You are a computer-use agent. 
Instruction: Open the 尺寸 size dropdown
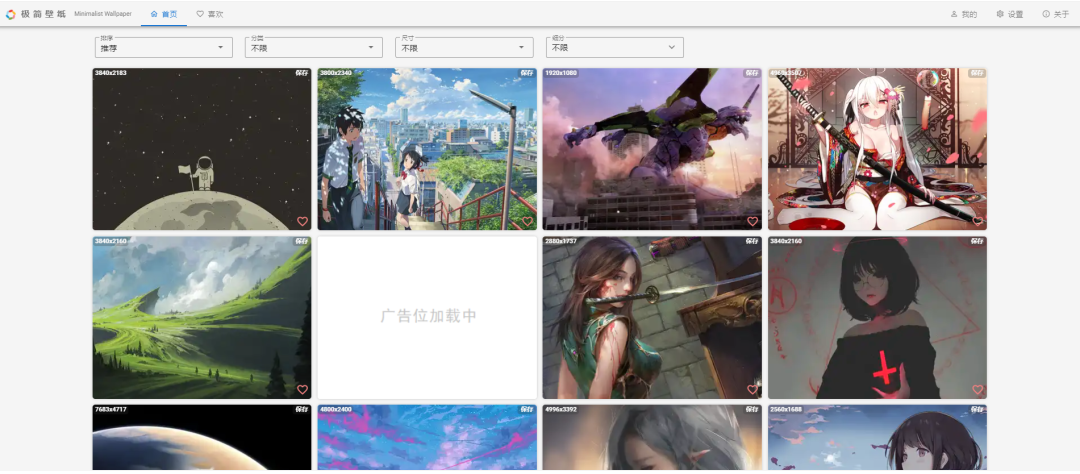pos(464,47)
